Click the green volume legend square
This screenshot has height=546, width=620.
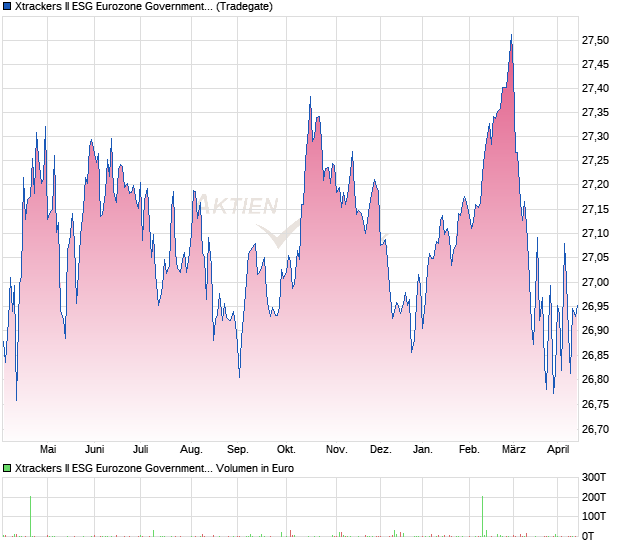(7, 467)
